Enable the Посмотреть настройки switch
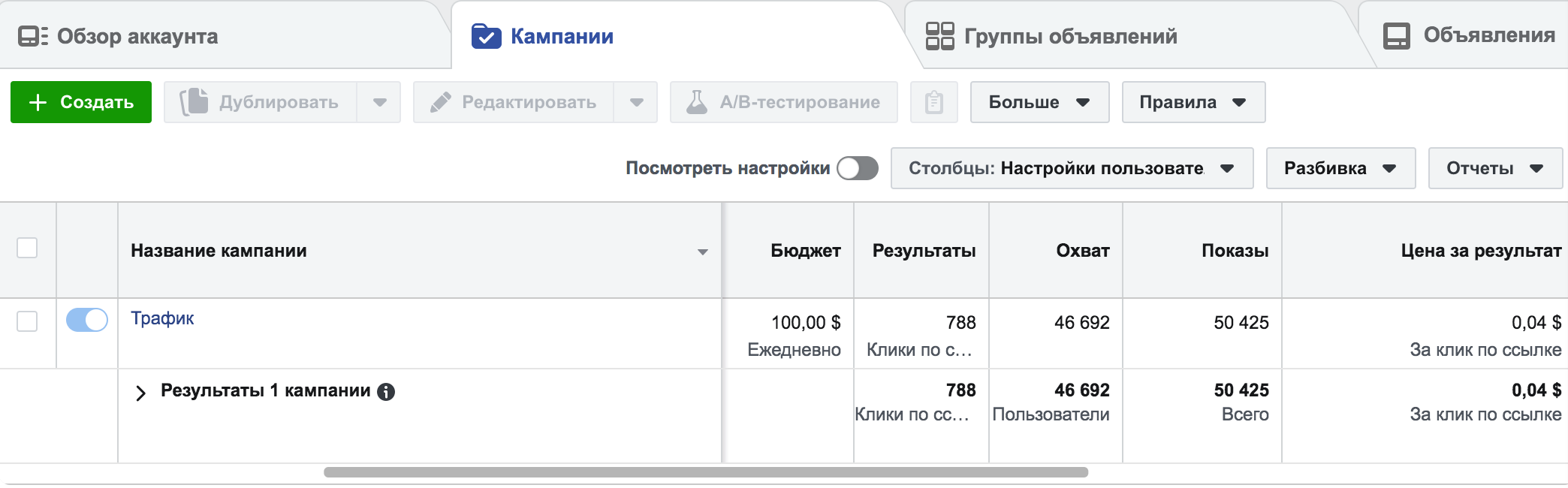The height and width of the screenshot is (488, 1568). tap(858, 168)
